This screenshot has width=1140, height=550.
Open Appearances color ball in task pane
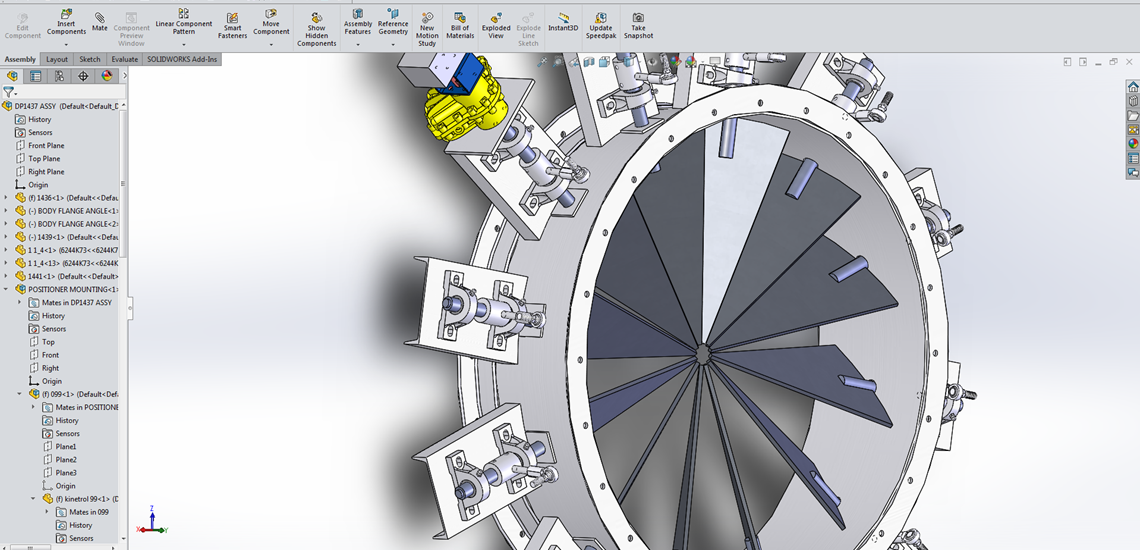1133,144
